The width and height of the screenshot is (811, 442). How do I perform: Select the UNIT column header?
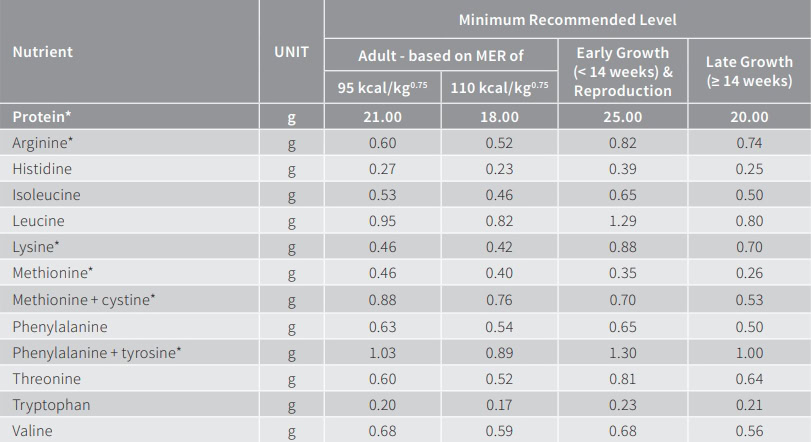coord(291,52)
